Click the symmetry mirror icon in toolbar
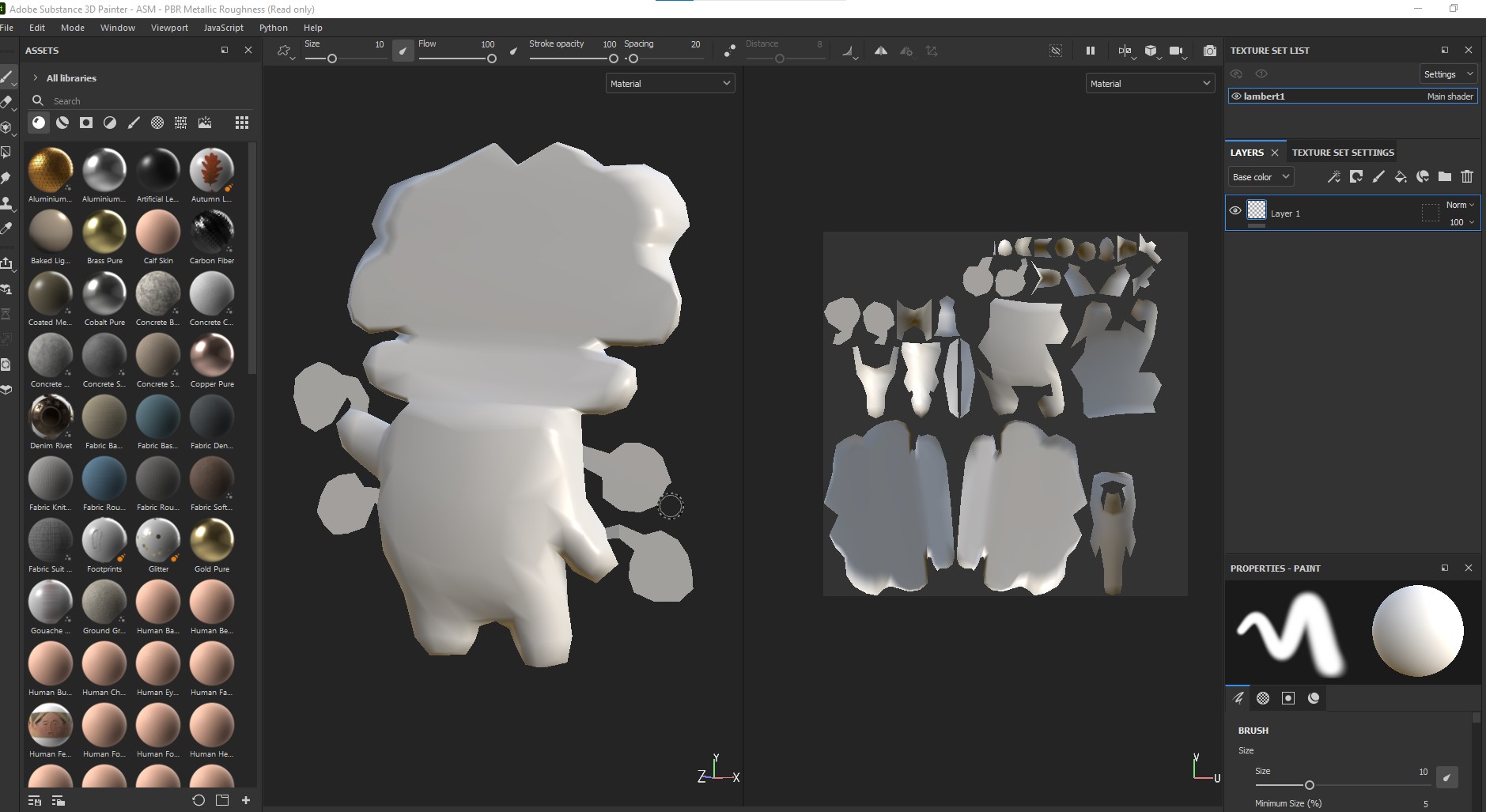 pyautogui.click(x=880, y=51)
